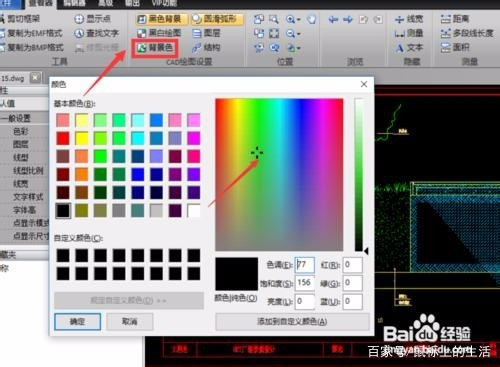Switch to the 高级 advanced ribbon tab
Image resolution: width=500 pixels, height=367 pixels.
(x=105, y=3)
